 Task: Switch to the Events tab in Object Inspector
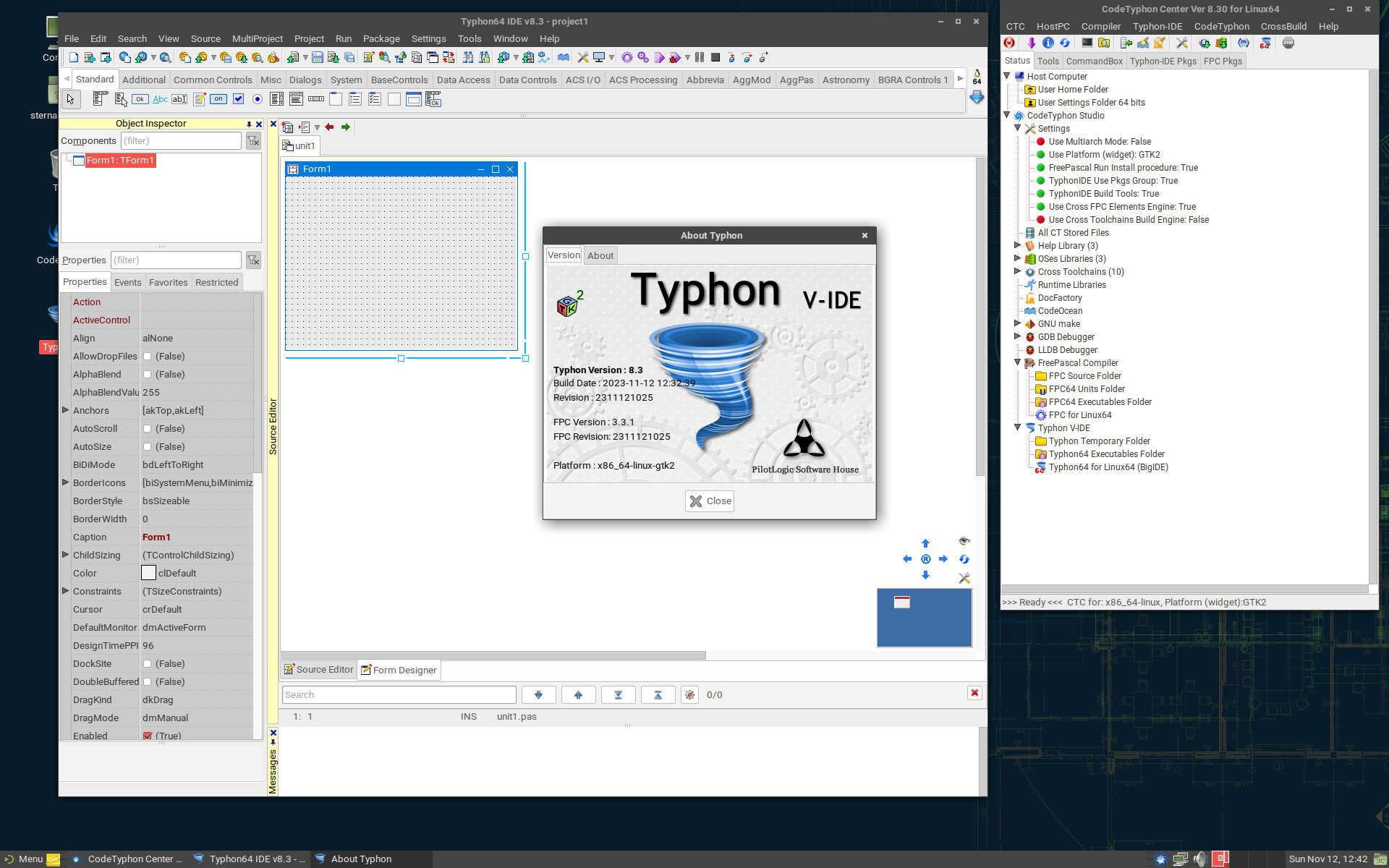pos(128,283)
